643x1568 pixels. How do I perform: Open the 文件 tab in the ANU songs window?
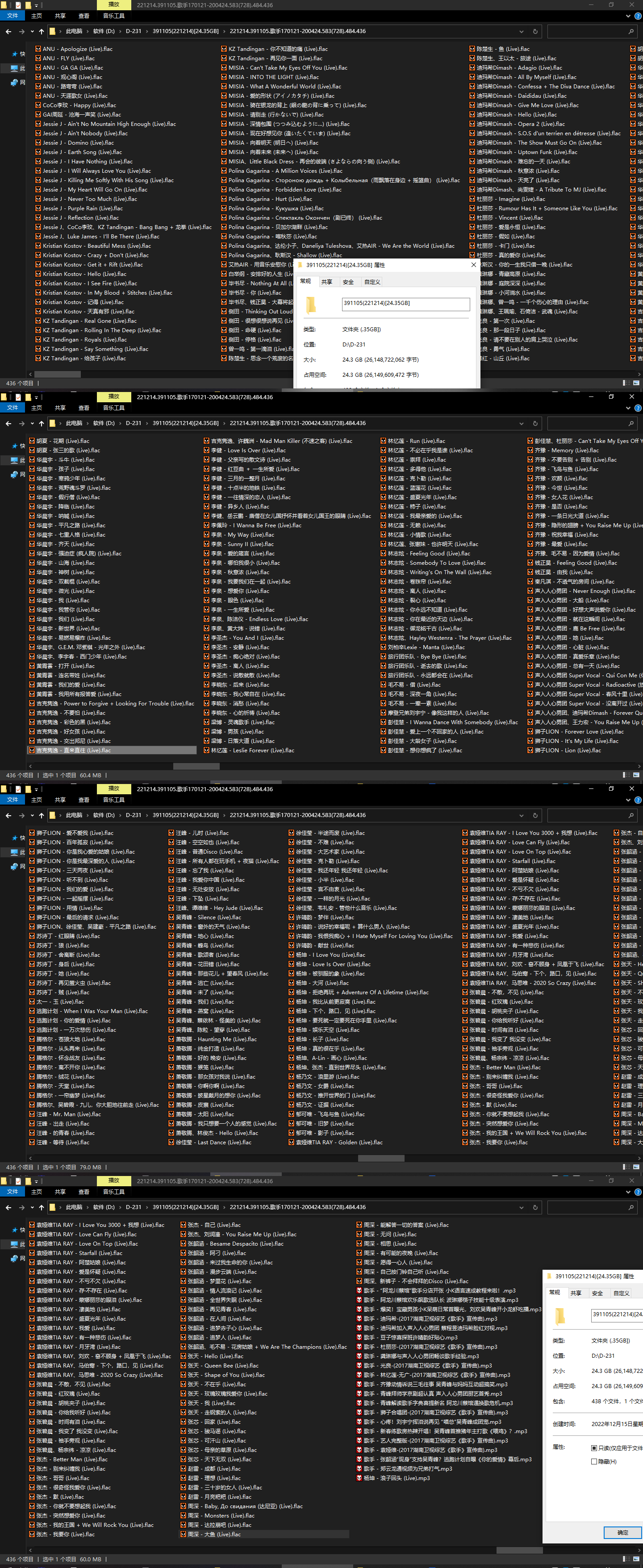pyautogui.click(x=12, y=16)
